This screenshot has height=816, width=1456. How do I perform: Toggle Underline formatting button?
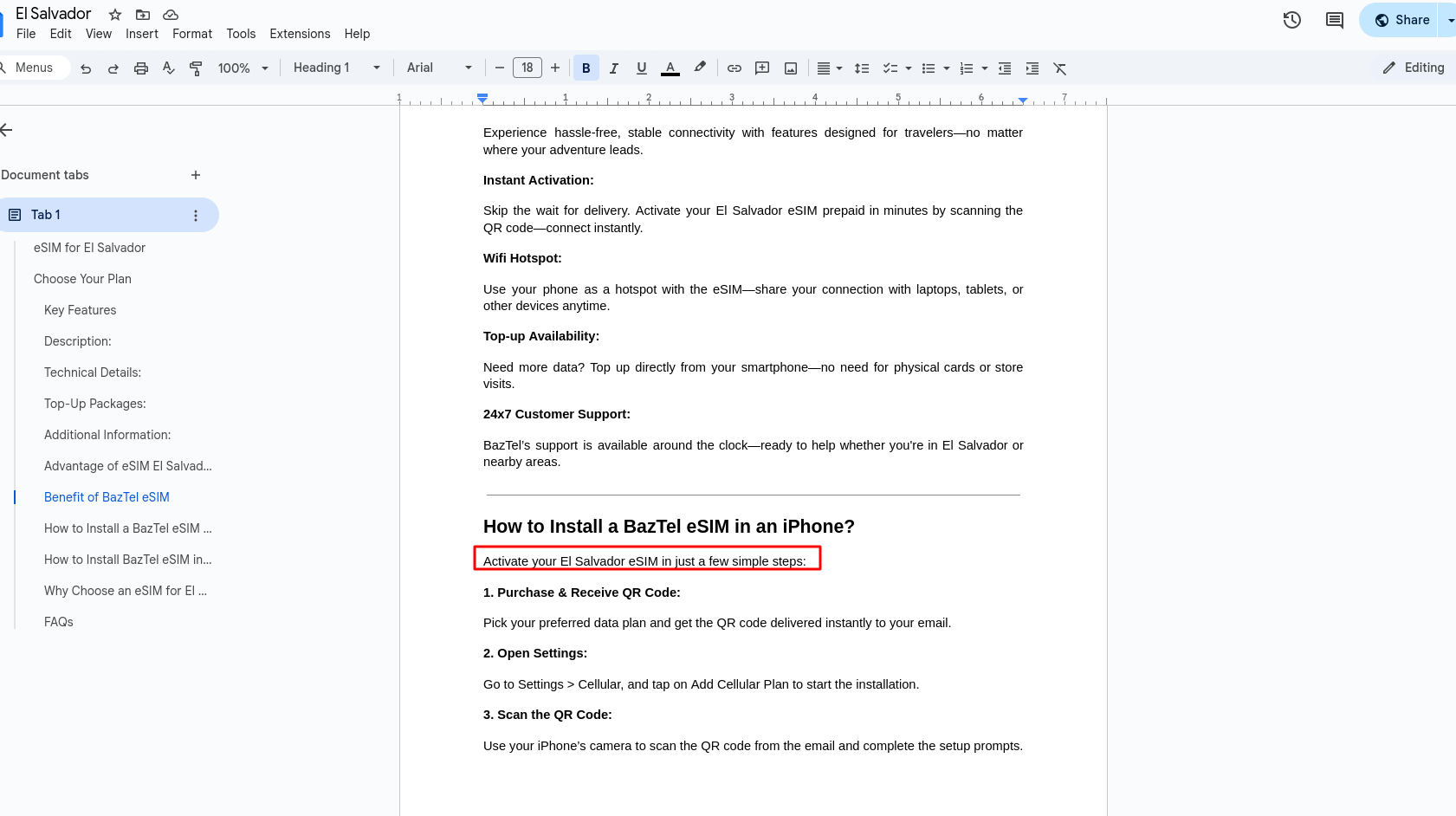coord(642,68)
